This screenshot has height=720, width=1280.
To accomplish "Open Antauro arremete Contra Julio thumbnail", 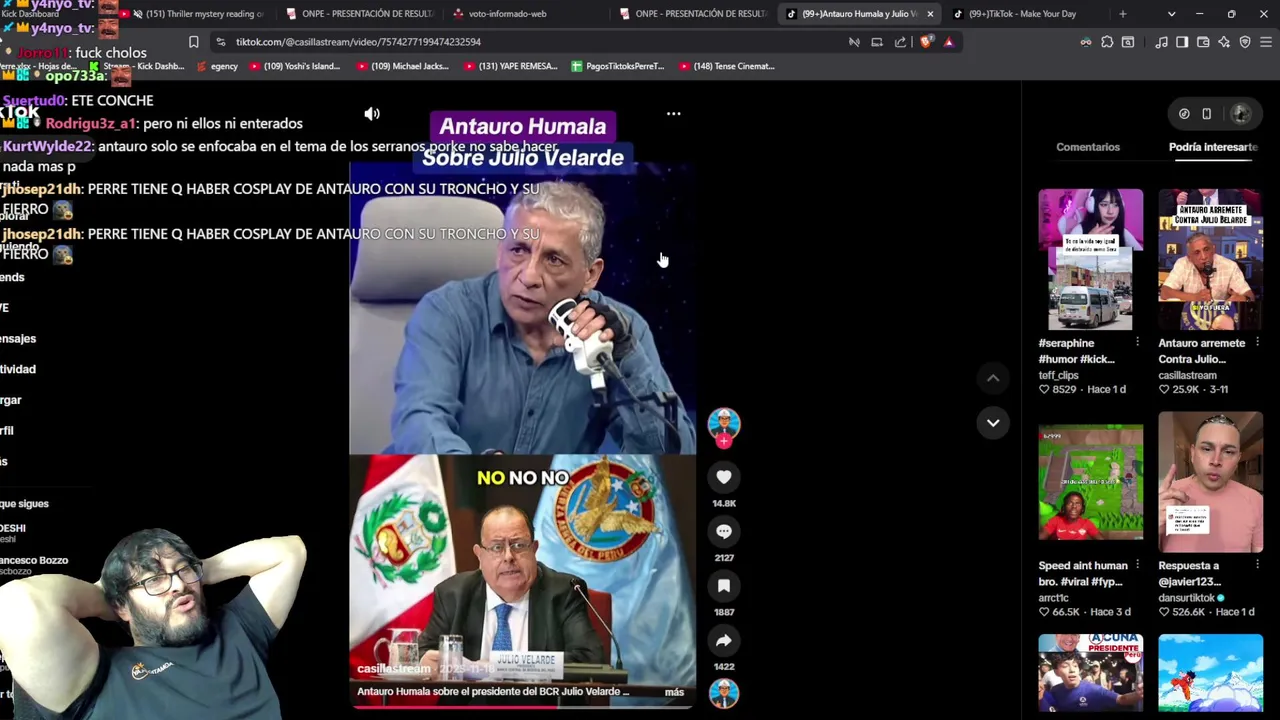I will (1210, 259).
